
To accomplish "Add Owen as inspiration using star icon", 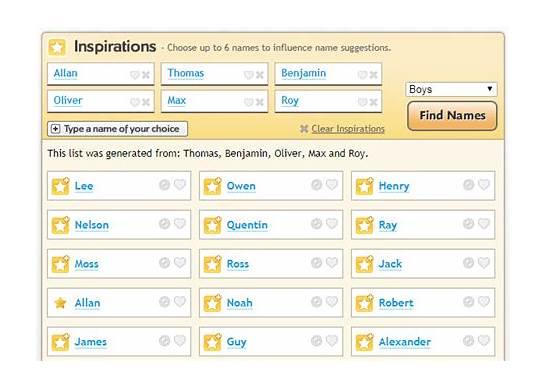I will [212, 186].
